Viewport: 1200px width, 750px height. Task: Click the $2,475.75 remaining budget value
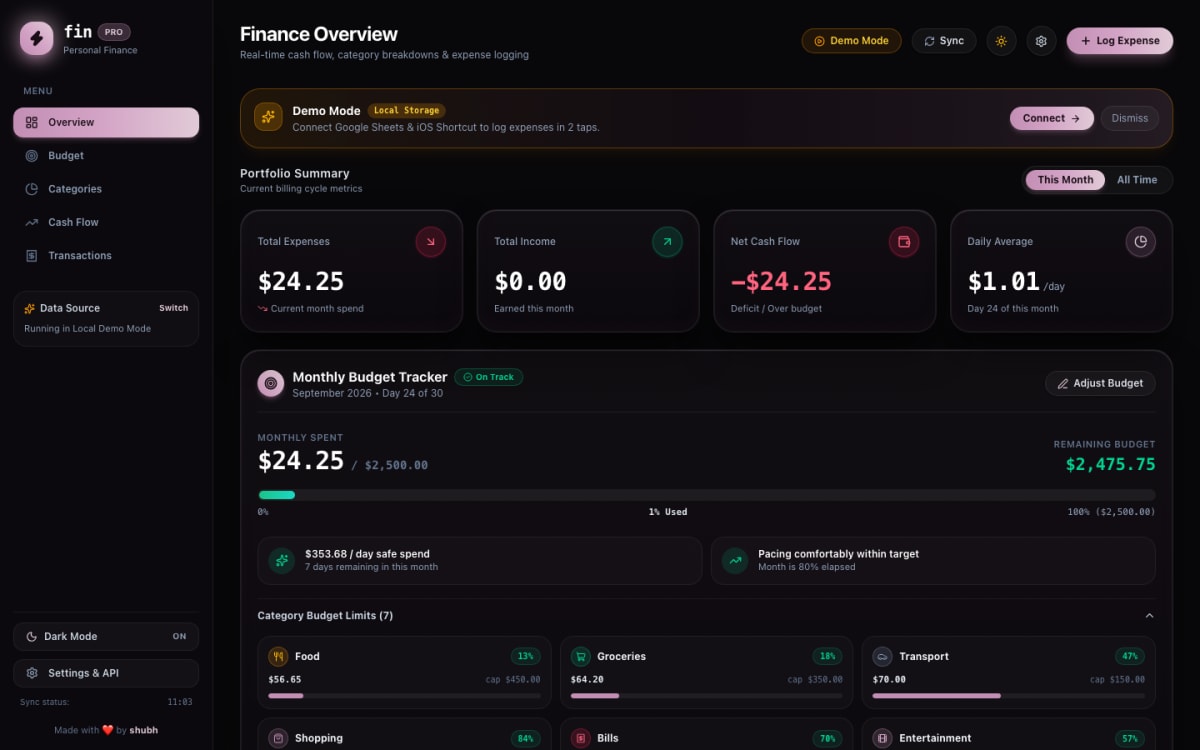[1110, 464]
